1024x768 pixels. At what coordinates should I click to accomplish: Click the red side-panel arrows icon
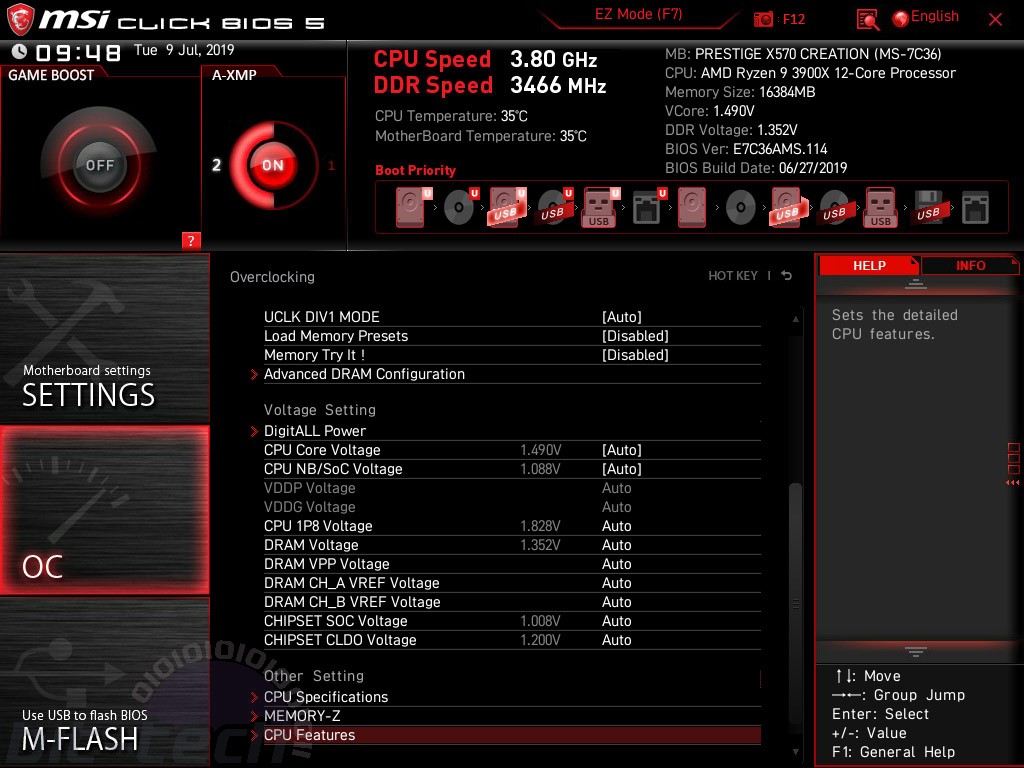click(x=1012, y=483)
